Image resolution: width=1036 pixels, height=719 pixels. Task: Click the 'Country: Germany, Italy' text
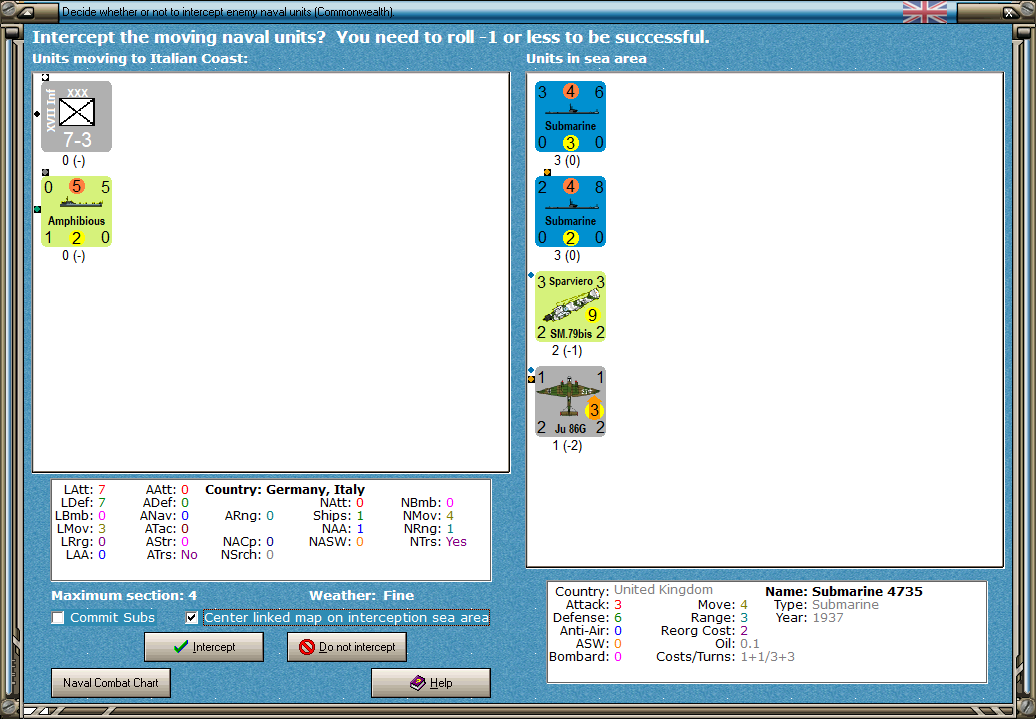[285, 490]
